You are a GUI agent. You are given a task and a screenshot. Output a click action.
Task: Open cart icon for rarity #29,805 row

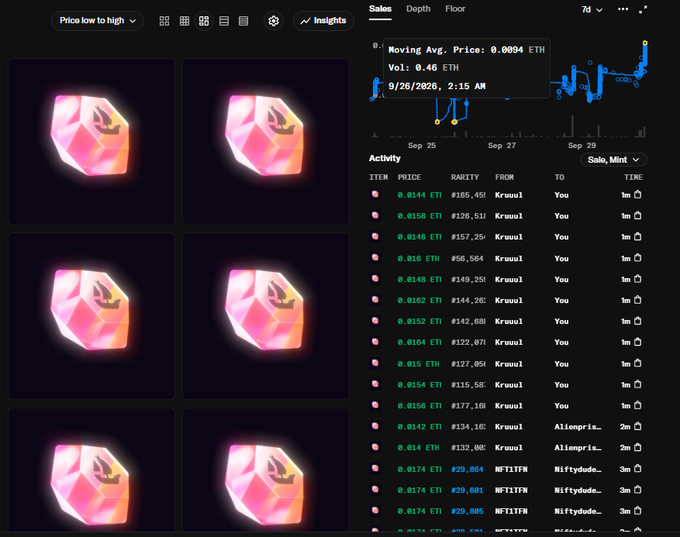[x=638, y=511]
